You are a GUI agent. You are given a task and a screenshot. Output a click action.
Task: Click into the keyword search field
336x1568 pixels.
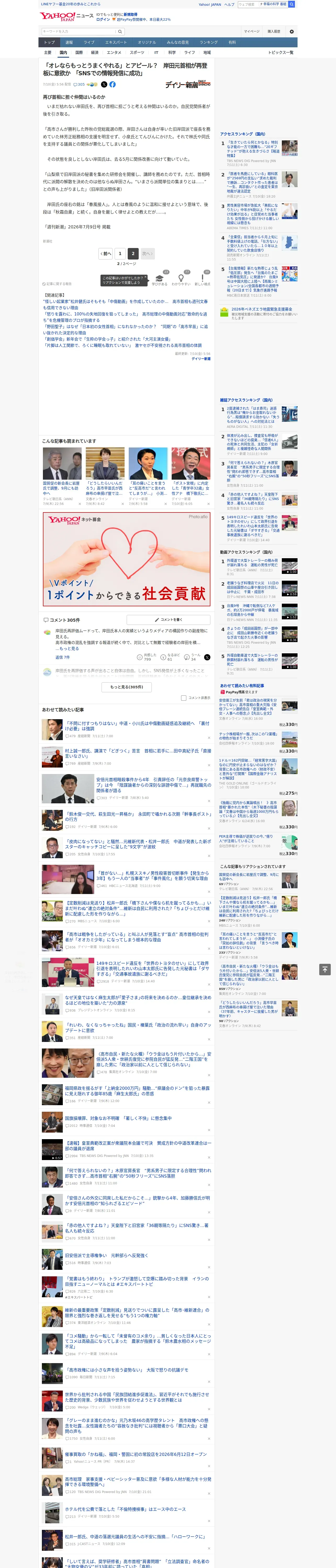79,32
